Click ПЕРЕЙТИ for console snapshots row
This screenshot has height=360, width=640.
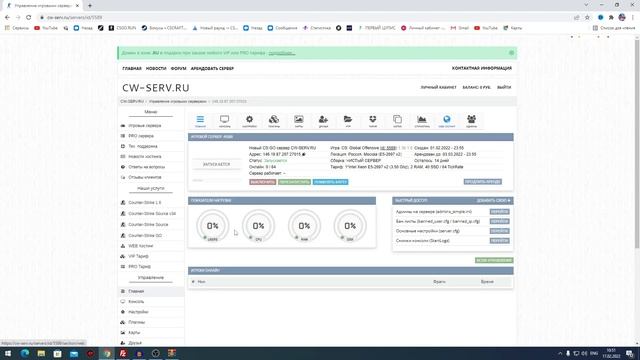coord(500,241)
